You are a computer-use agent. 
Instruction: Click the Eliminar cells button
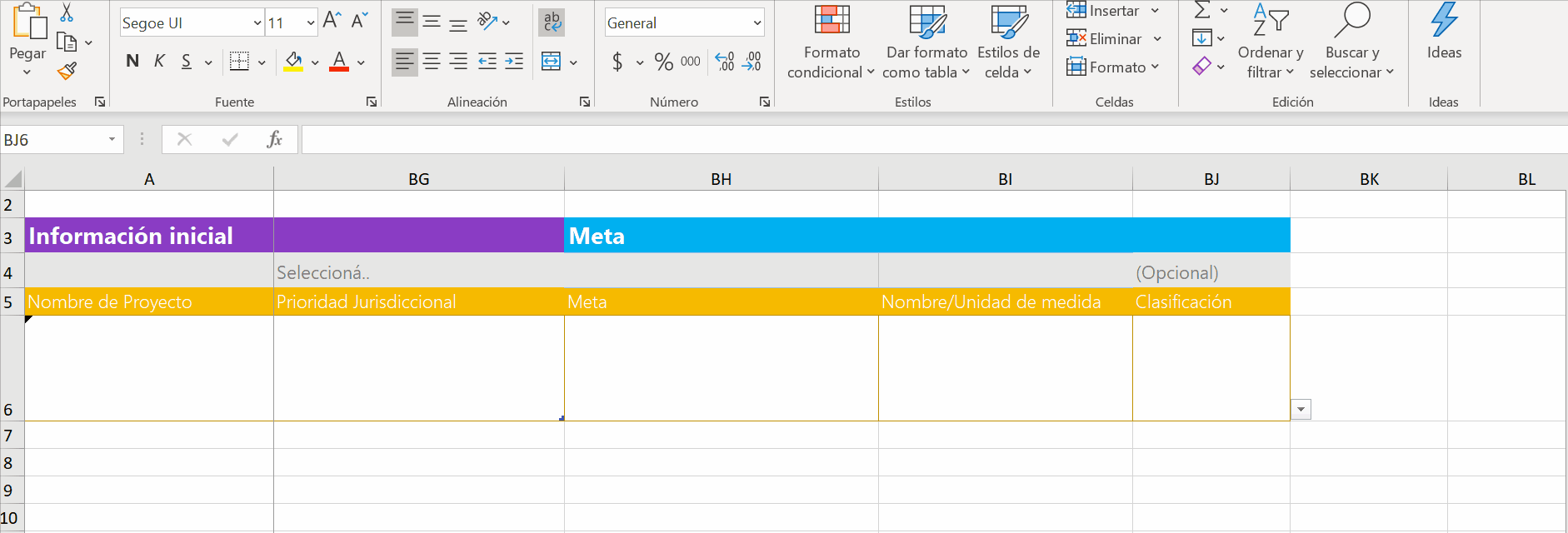tap(1106, 39)
